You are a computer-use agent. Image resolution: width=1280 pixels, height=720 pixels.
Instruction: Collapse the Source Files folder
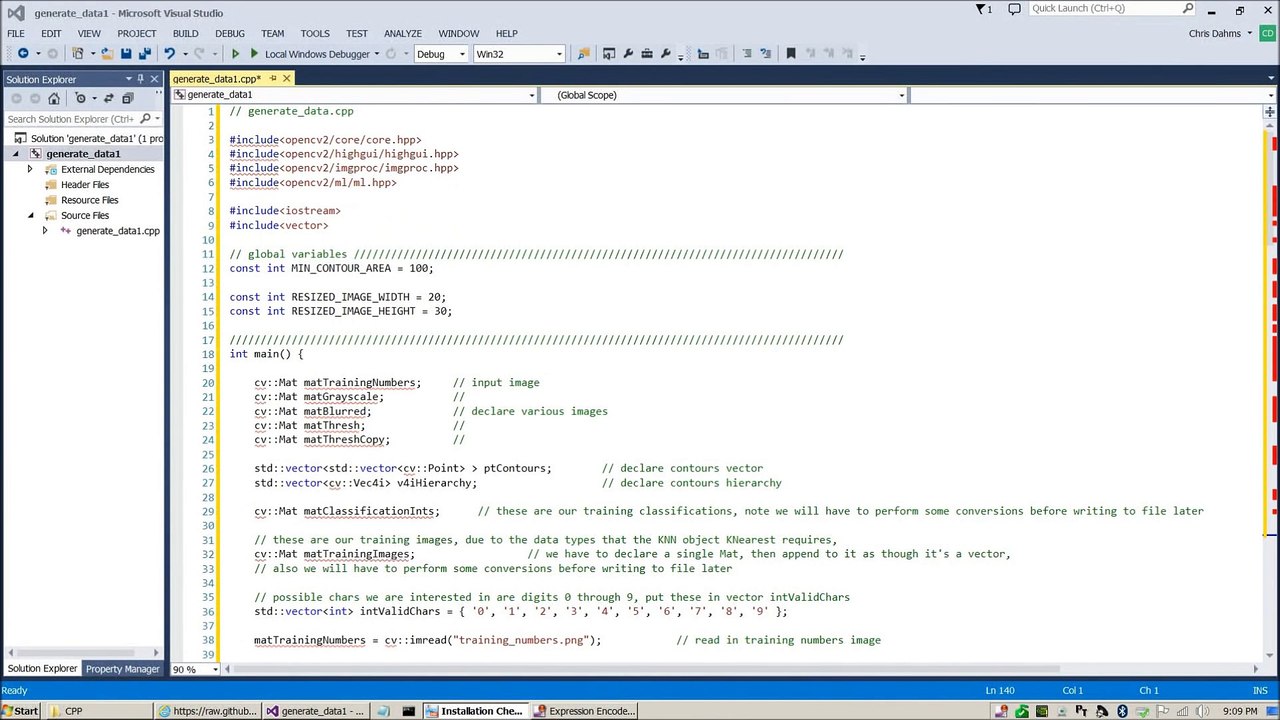click(30, 215)
